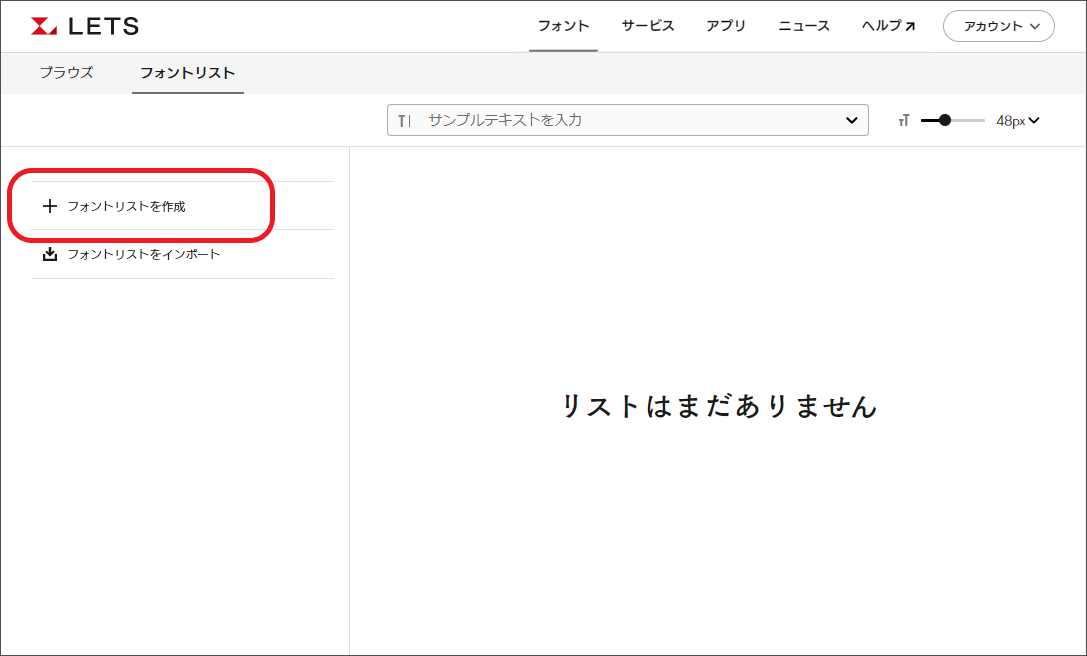Open the フォント menu item

click(563, 26)
